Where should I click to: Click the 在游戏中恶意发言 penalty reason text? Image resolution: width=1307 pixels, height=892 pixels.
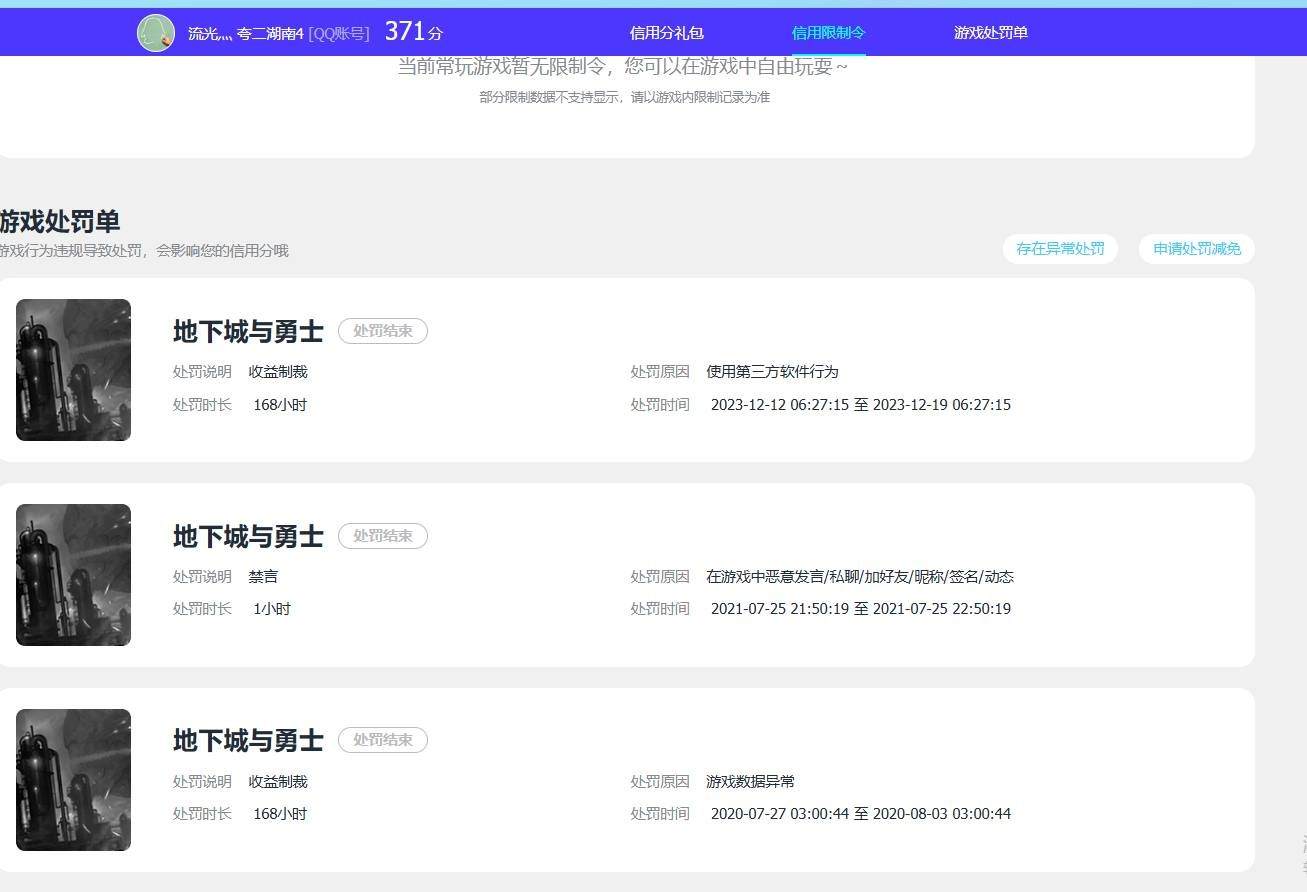click(860, 577)
